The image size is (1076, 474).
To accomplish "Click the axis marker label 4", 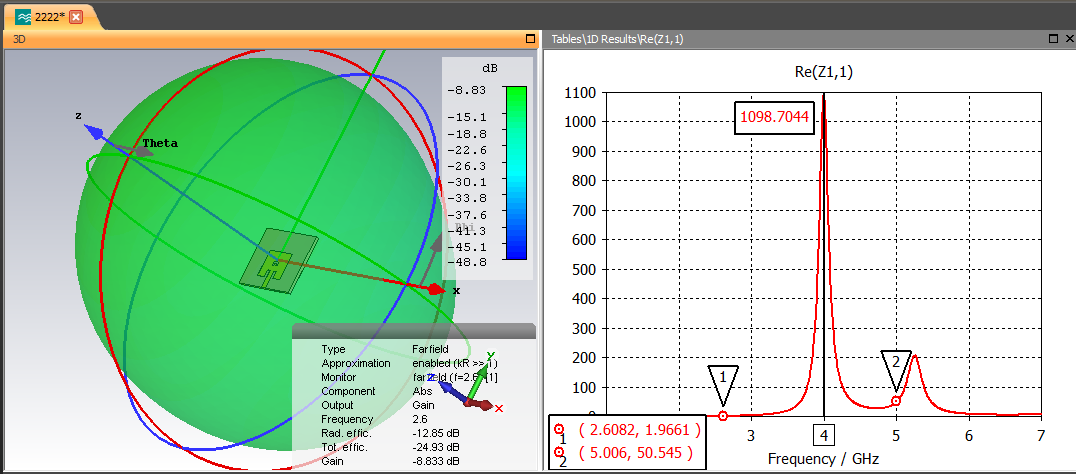I will click(823, 435).
